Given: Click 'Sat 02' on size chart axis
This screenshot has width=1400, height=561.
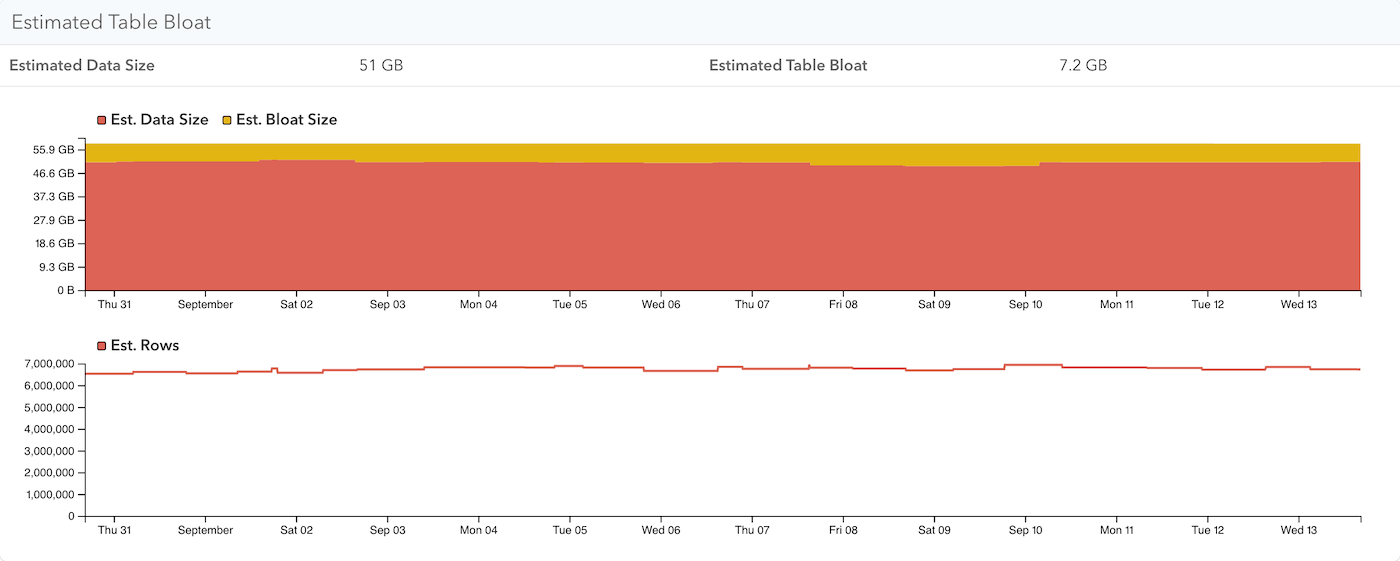Looking at the screenshot, I should (x=296, y=305).
